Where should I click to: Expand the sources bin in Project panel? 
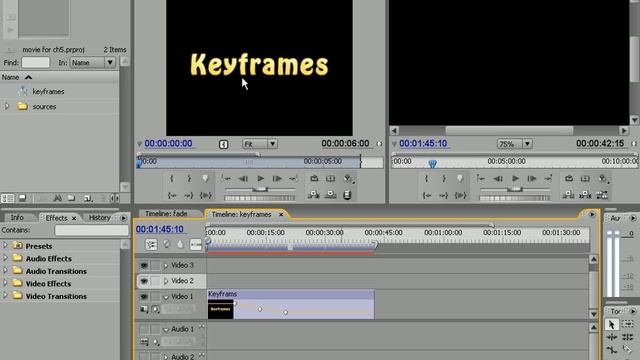(x=7, y=107)
